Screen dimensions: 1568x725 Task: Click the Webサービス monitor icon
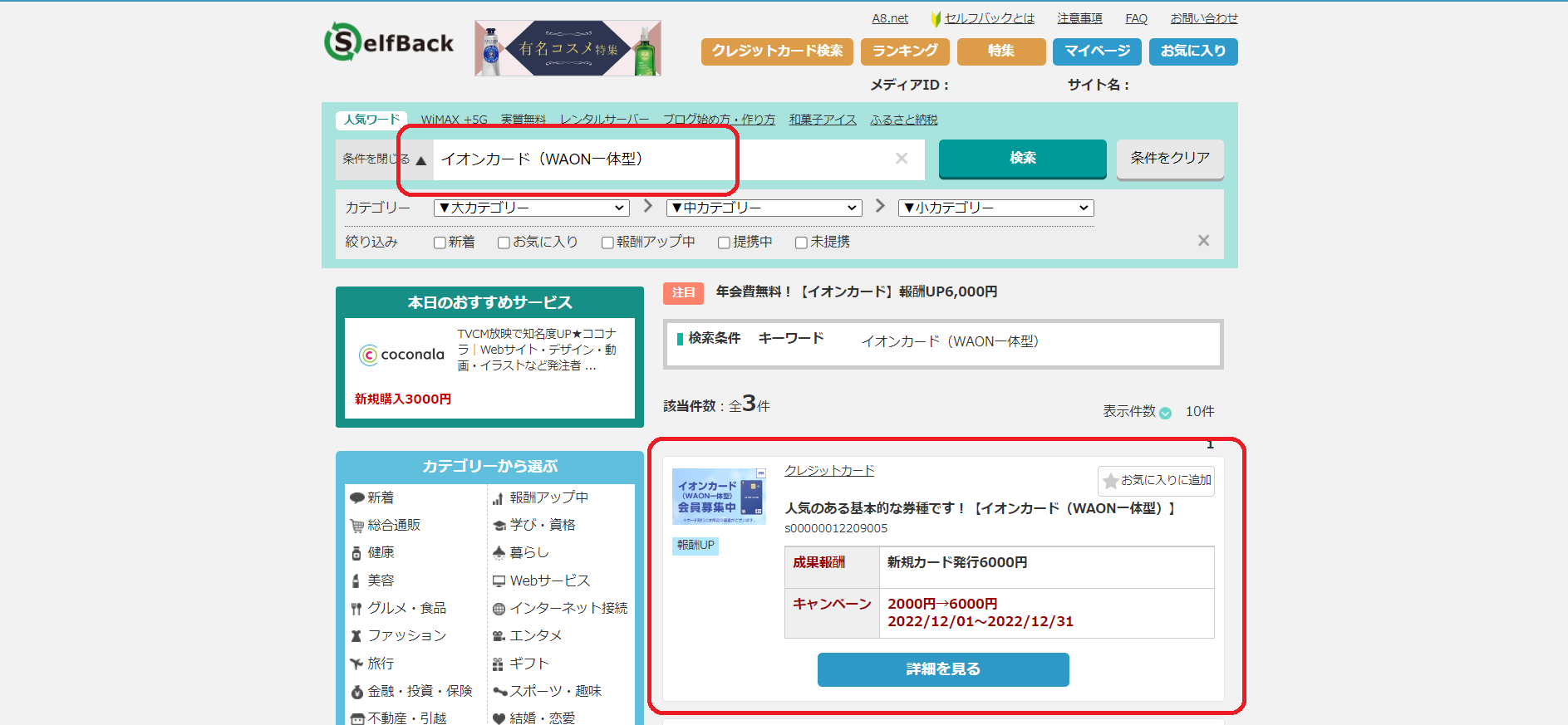[x=499, y=581]
